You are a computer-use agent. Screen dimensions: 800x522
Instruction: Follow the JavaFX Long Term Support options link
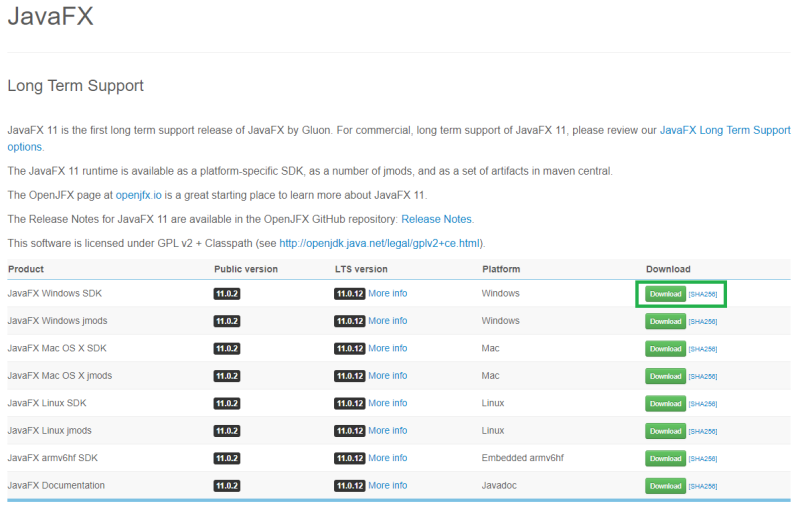[725, 130]
